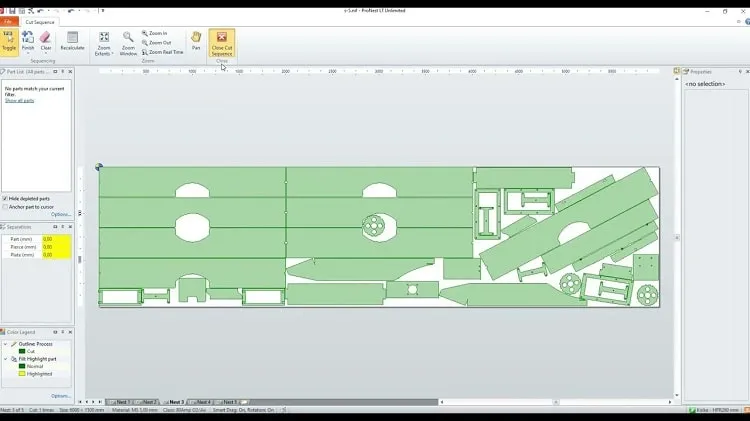Switch to the Nest 4 tab

(201, 402)
